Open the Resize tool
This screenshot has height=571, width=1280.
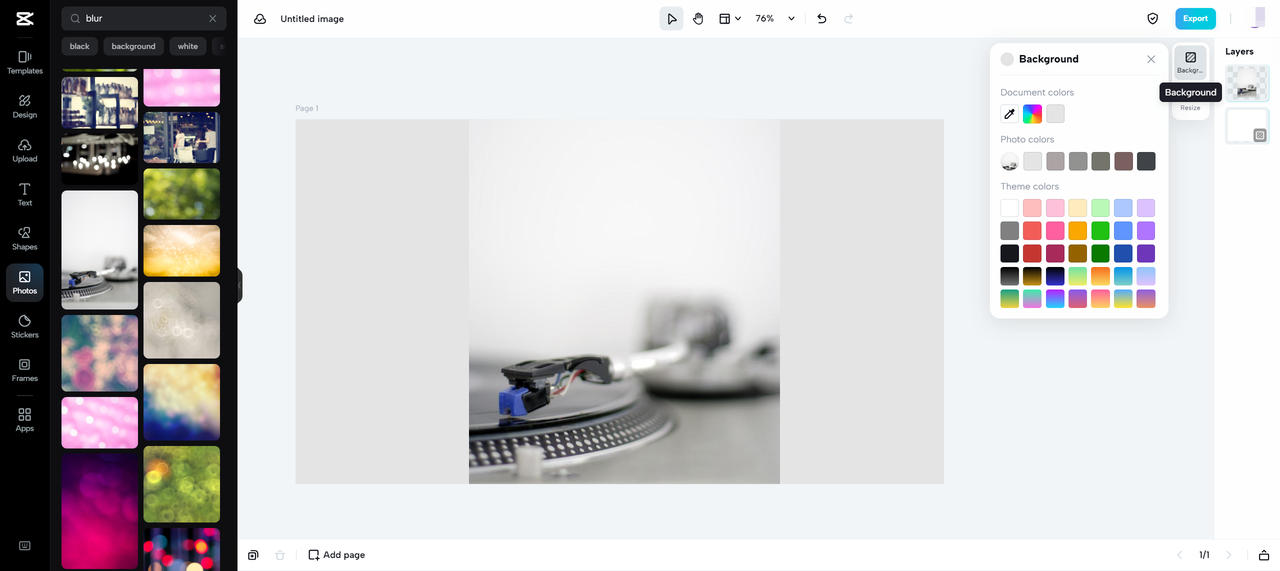1190,107
